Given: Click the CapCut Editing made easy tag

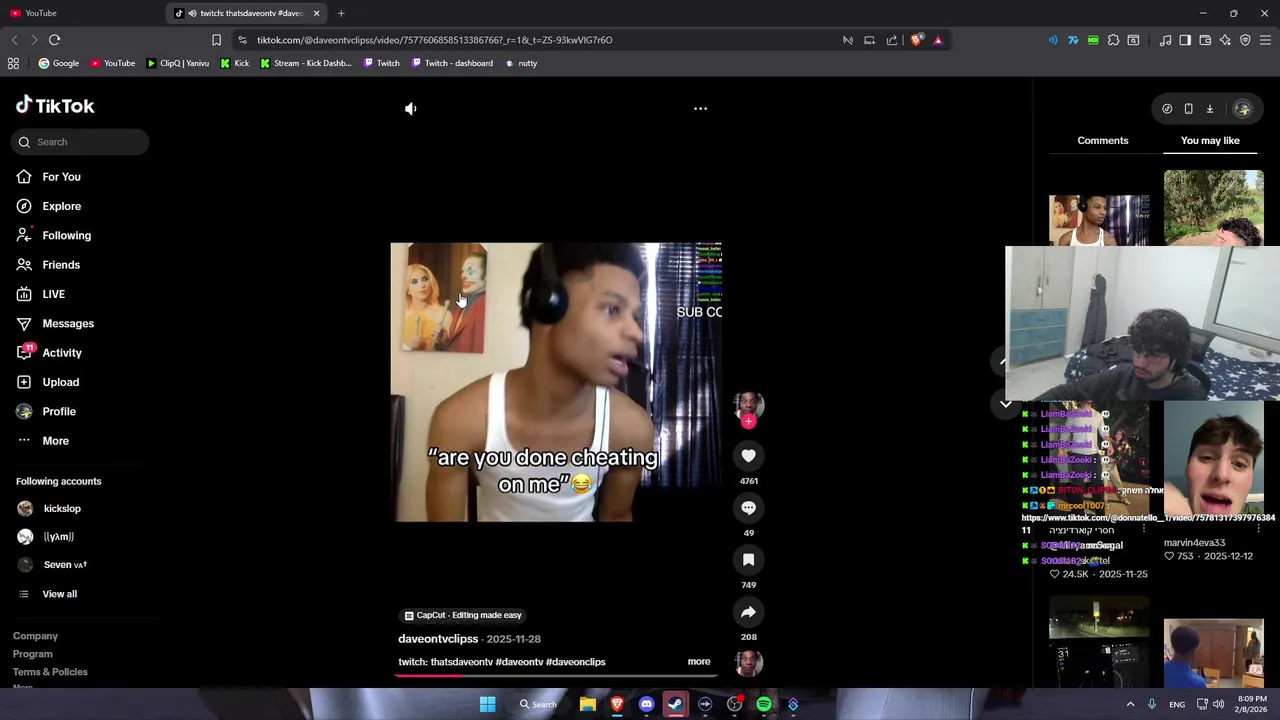Looking at the screenshot, I should (463, 615).
